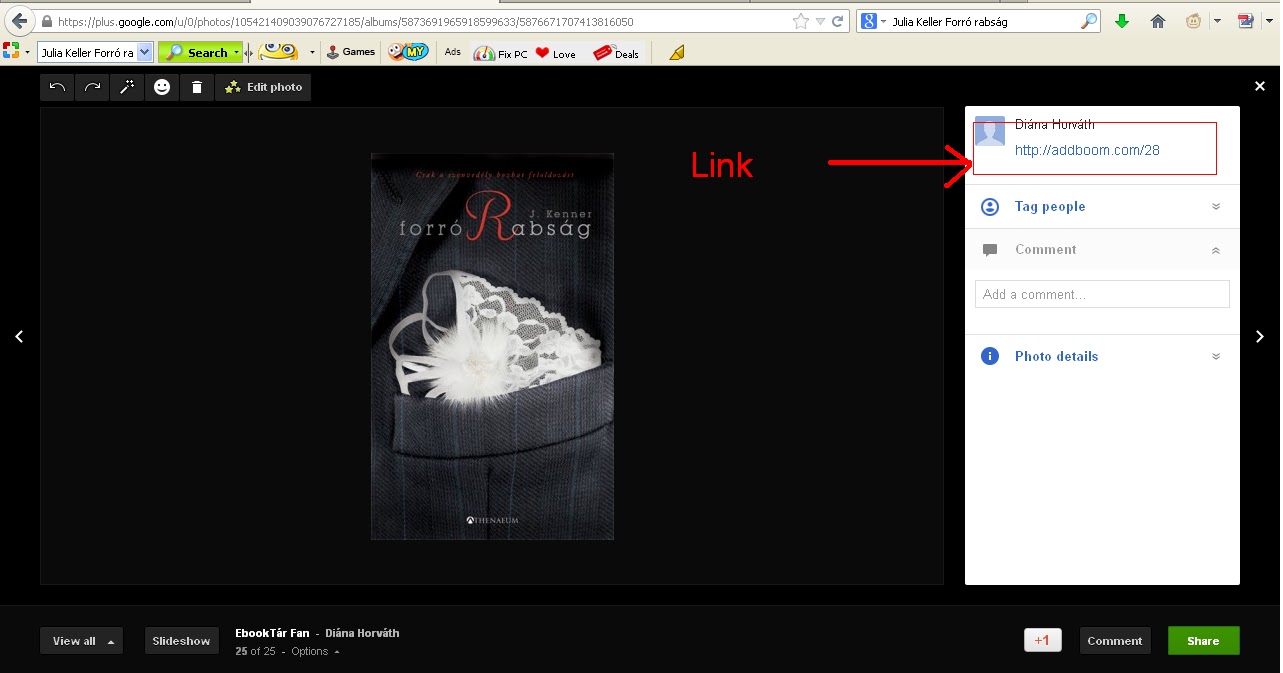
Task: Open the addboom.com/28 link
Action: [x=1087, y=150]
